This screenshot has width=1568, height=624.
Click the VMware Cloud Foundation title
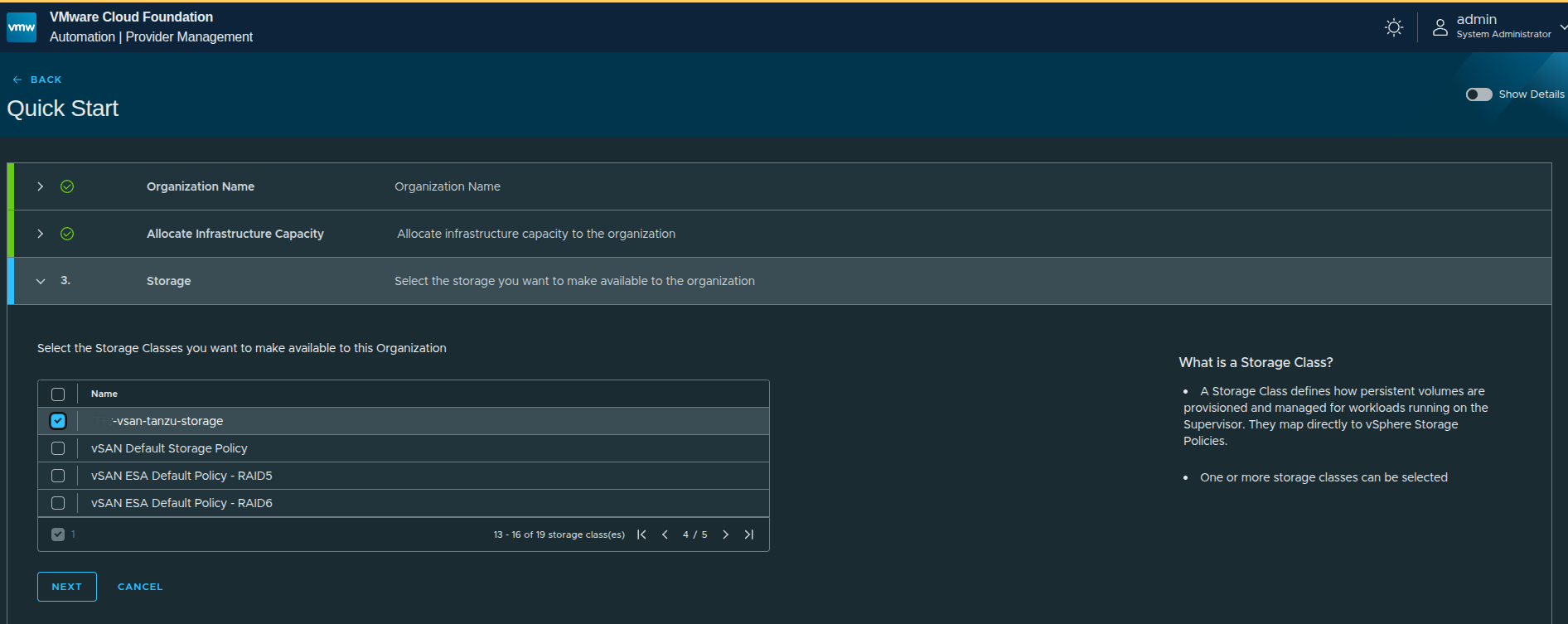click(131, 17)
